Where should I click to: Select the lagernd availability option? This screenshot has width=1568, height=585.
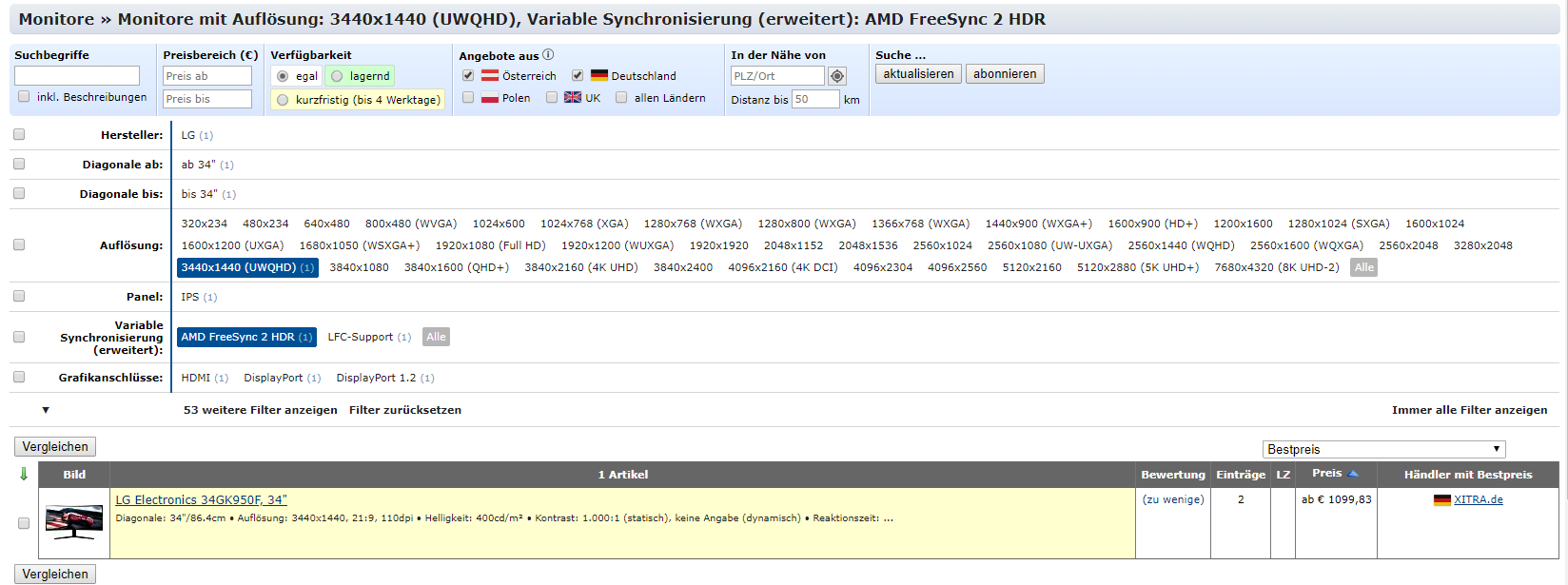(x=337, y=76)
